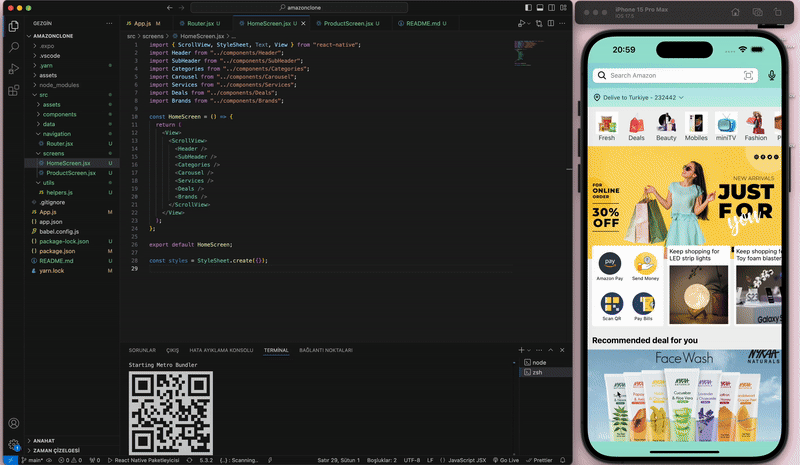Close the terminal panel
The height and width of the screenshot is (465, 800).
[x=562, y=350]
